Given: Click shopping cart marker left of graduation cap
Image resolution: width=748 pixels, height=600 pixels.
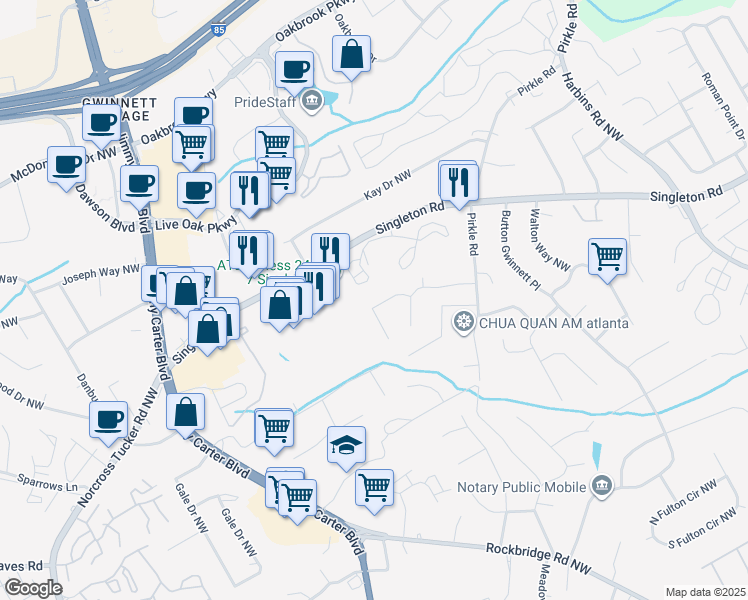Looking at the screenshot, I should point(274,427).
